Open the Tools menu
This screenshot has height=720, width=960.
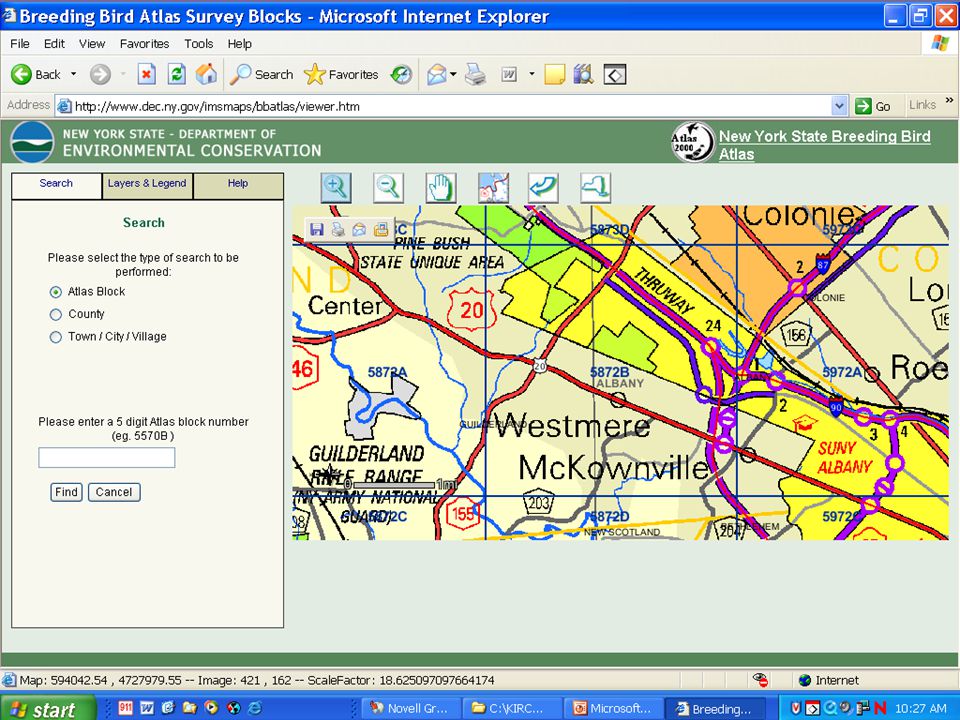[199, 43]
